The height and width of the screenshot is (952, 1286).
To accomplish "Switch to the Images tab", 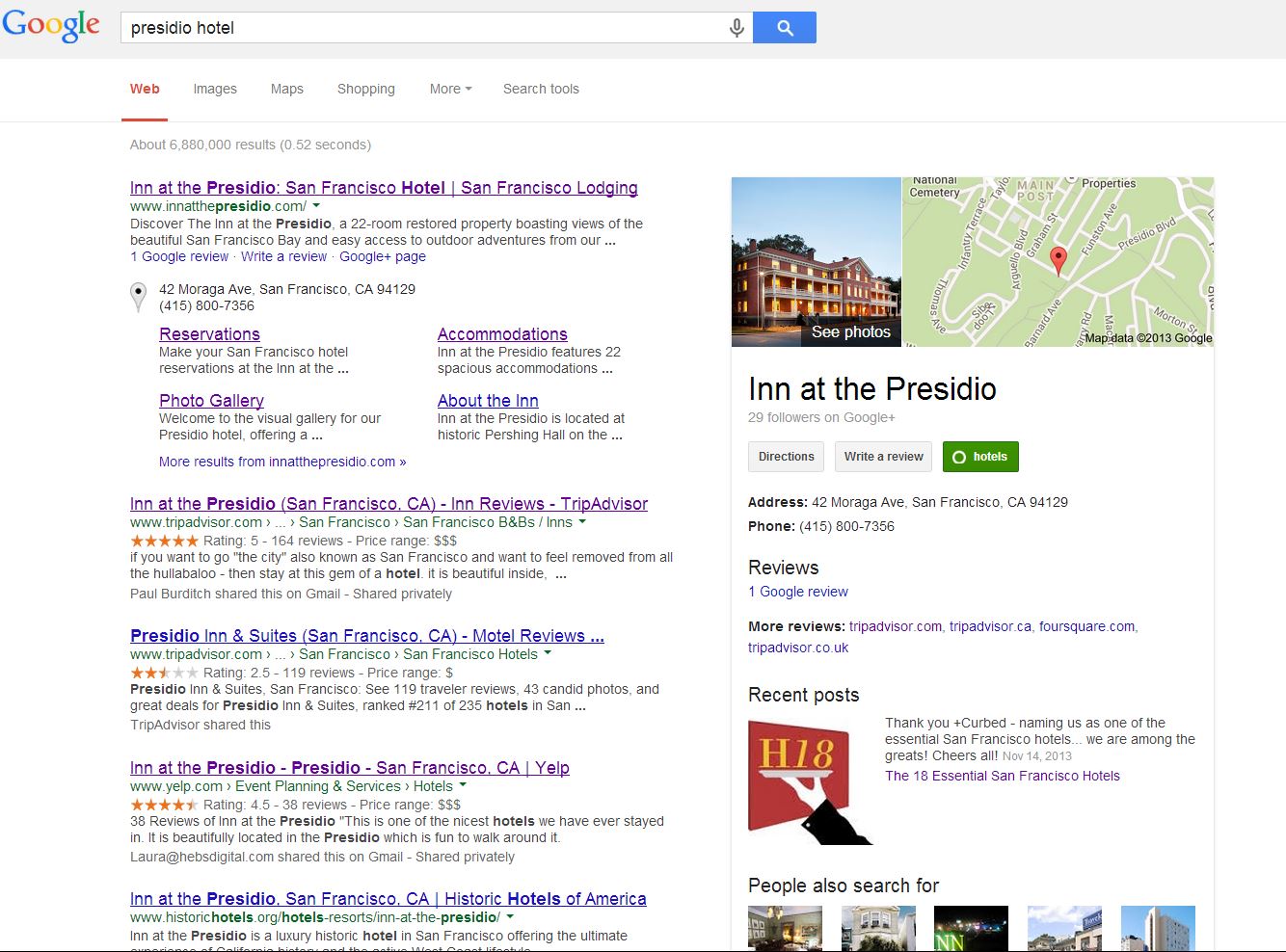I will pyautogui.click(x=215, y=89).
